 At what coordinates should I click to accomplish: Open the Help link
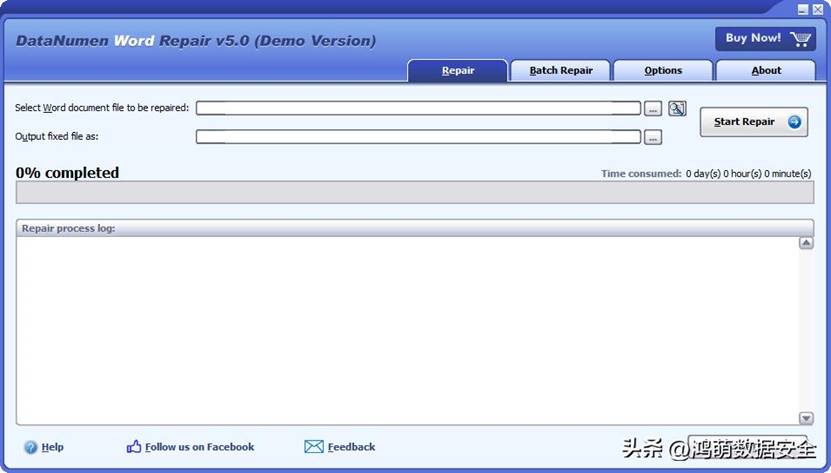coord(52,447)
